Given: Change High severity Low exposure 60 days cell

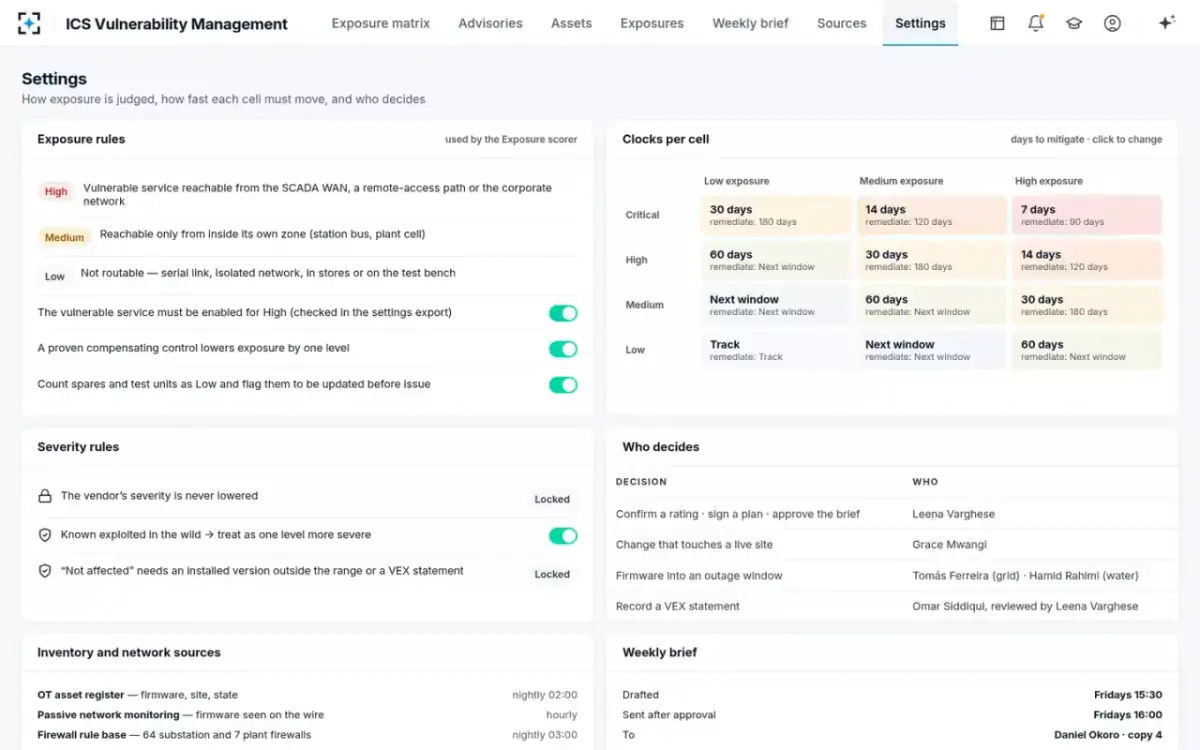Looking at the screenshot, I should pyautogui.click(x=775, y=260).
